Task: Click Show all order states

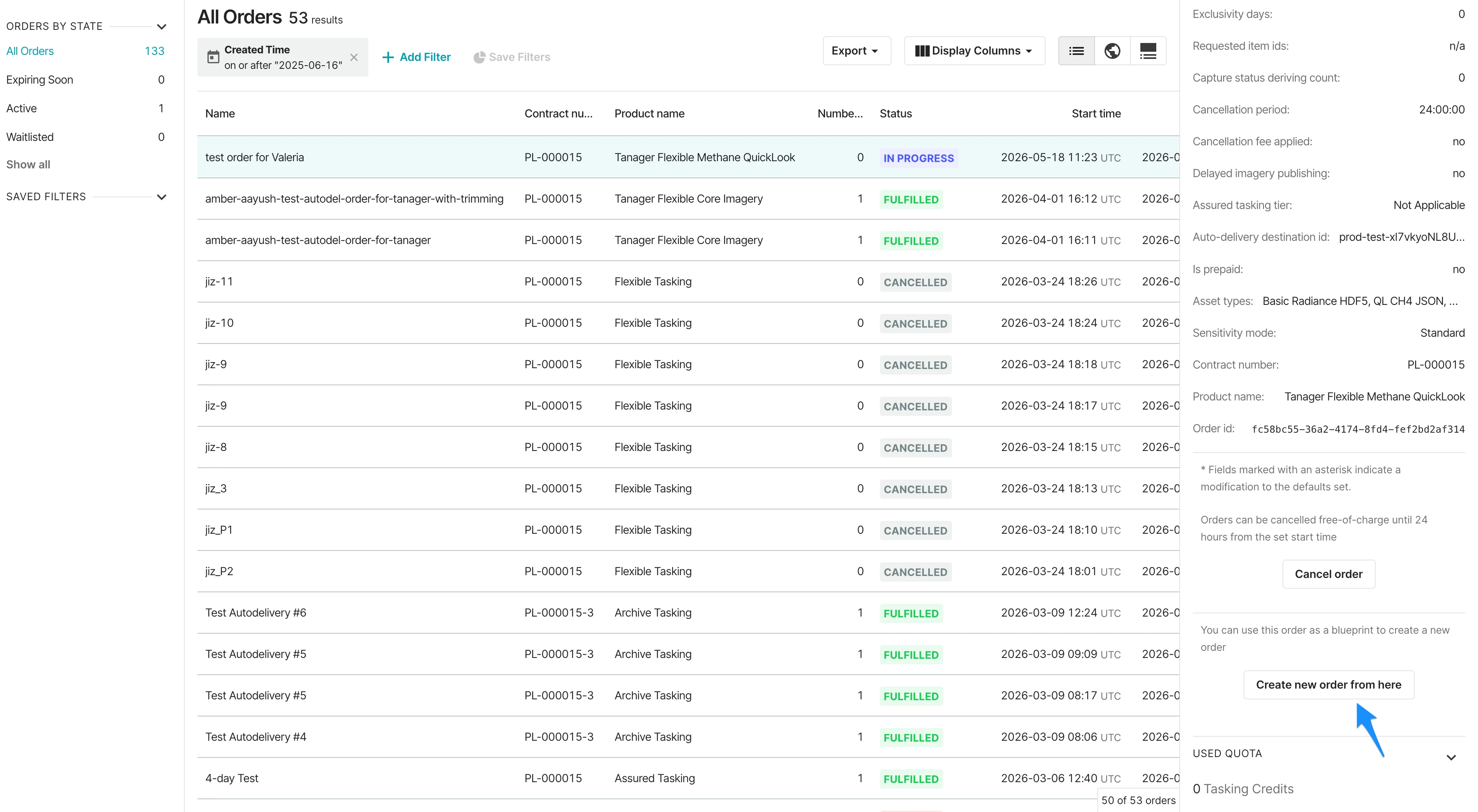Action: [x=28, y=164]
